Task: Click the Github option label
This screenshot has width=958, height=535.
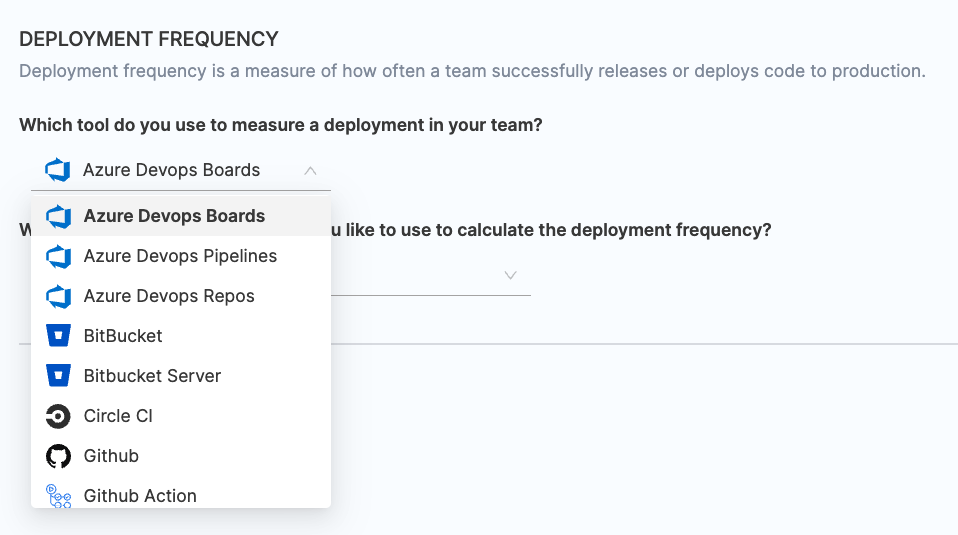Action: 111,456
